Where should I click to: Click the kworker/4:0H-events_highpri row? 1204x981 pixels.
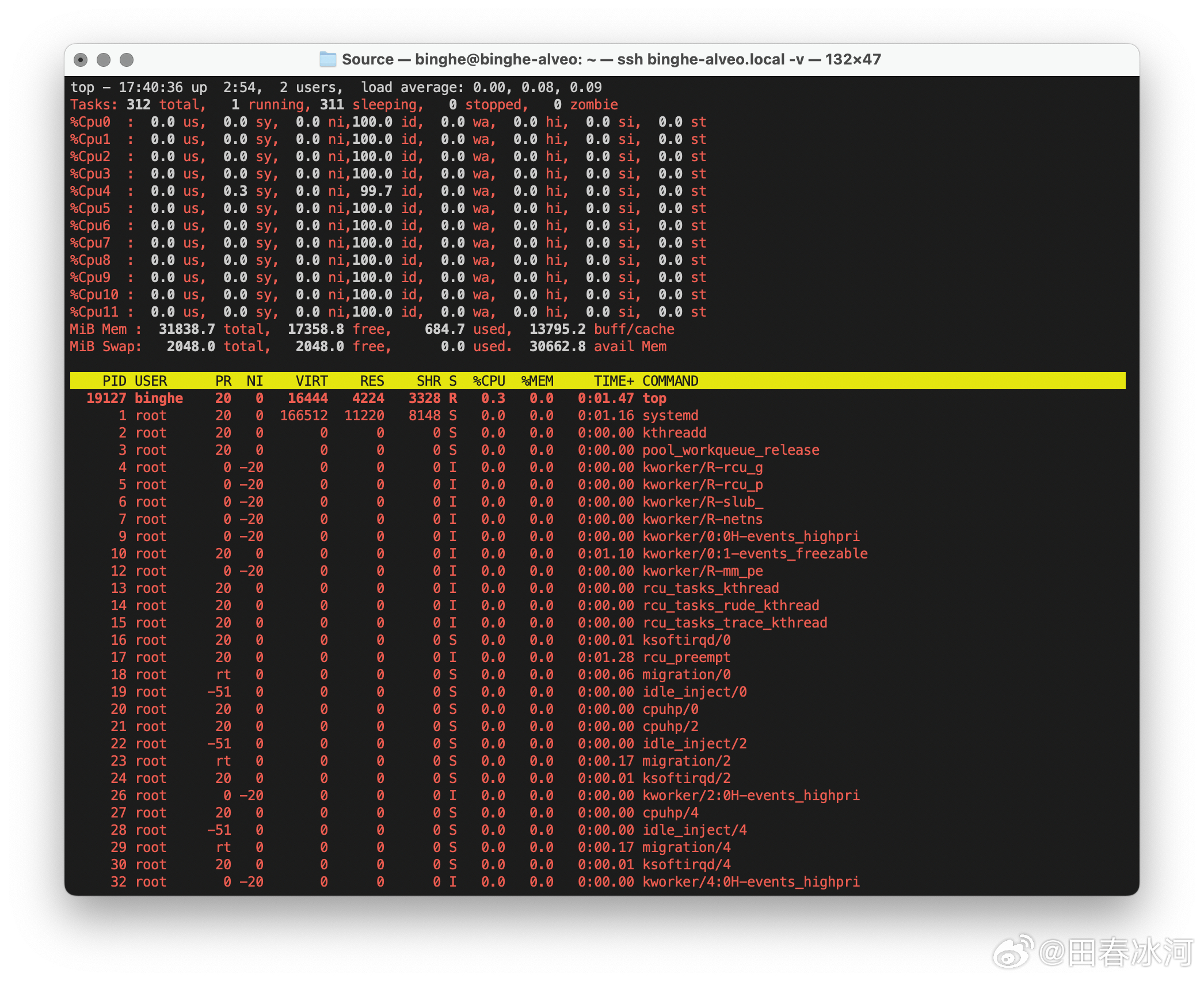pos(750,882)
